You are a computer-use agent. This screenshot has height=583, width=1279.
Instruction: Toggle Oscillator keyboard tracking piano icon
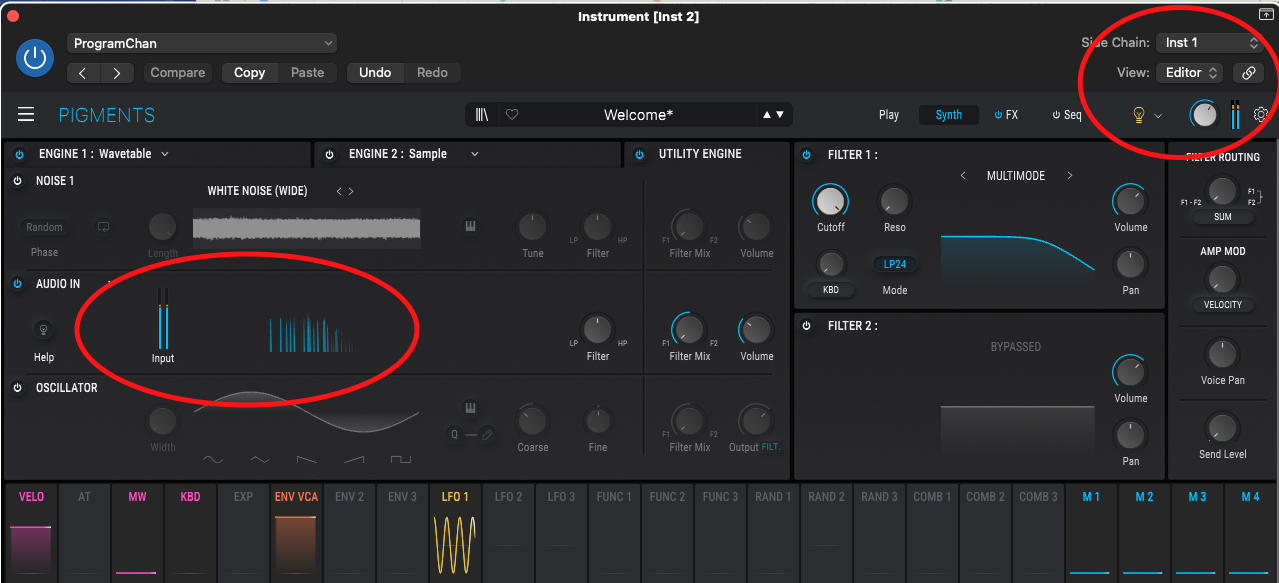[x=469, y=408]
